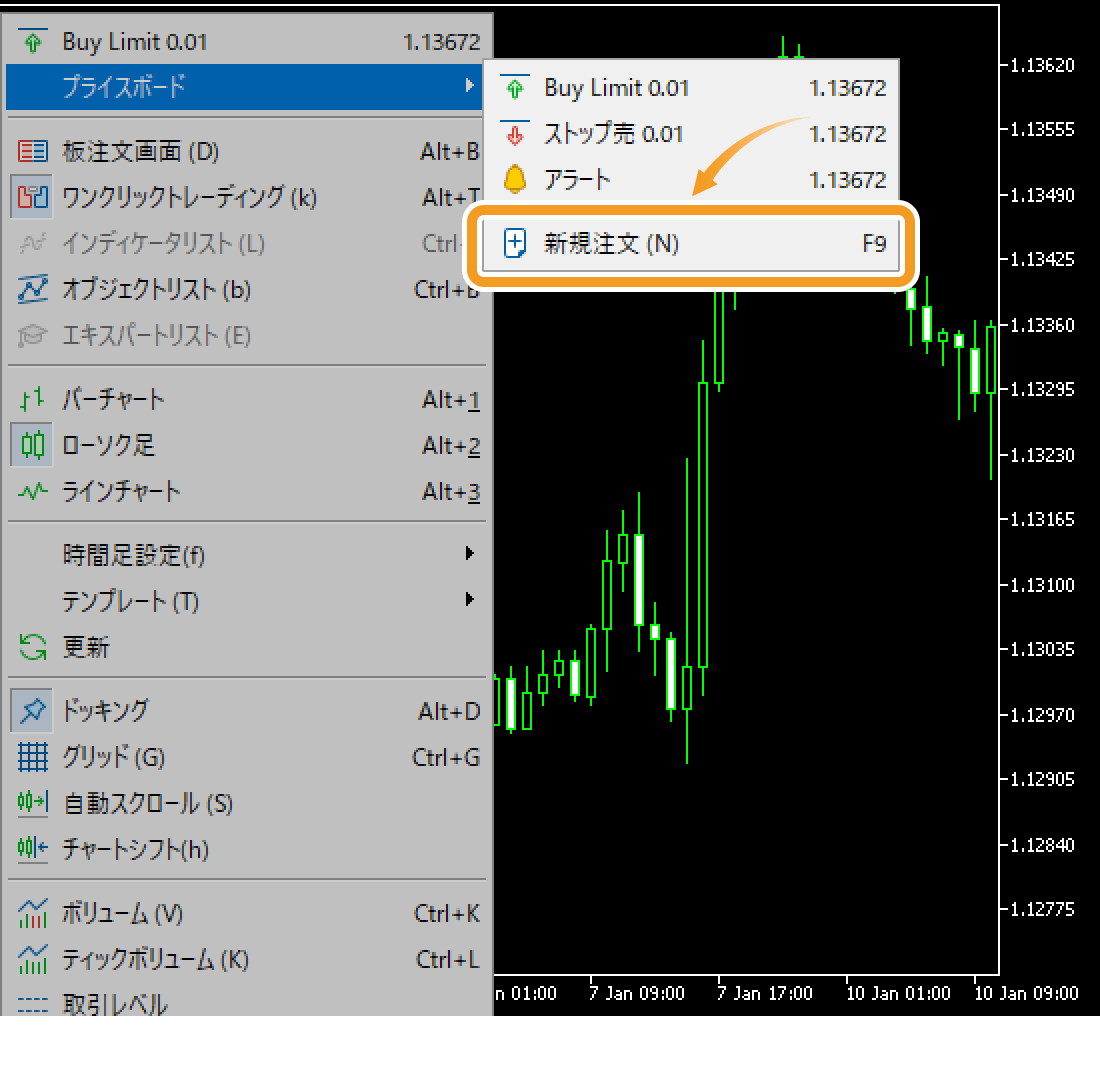The height and width of the screenshot is (1066, 1100).
Task: Click price label 1.13360 on price axis
Action: click(1042, 325)
